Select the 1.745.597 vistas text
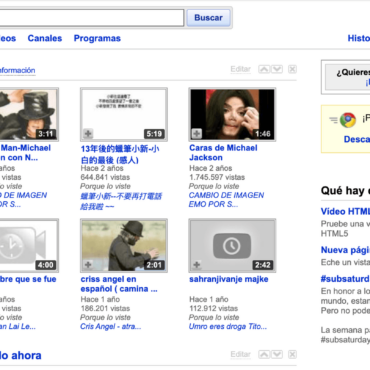 [x=217, y=177]
